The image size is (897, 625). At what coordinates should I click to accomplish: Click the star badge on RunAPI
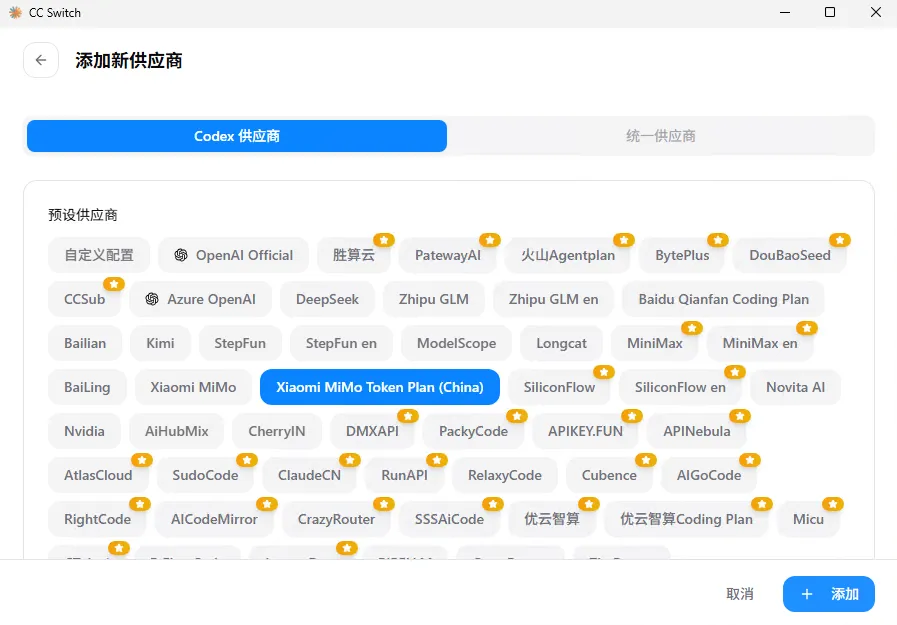pos(436,460)
